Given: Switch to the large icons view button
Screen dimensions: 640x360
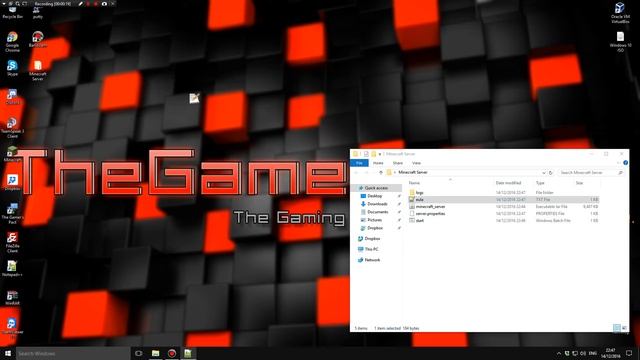Looking at the screenshot, I should pos(624,328).
